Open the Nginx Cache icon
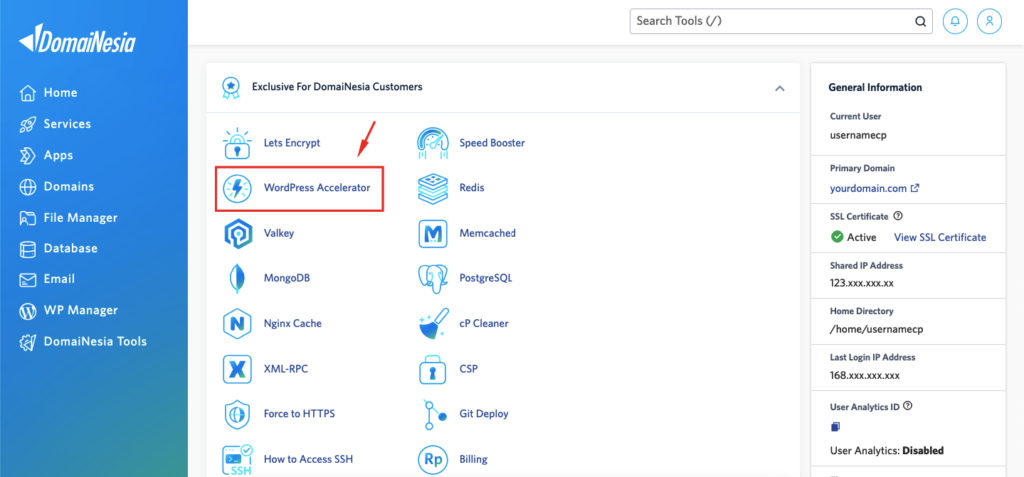This screenshot has width=1024, height=477. [x=236, y=323]
